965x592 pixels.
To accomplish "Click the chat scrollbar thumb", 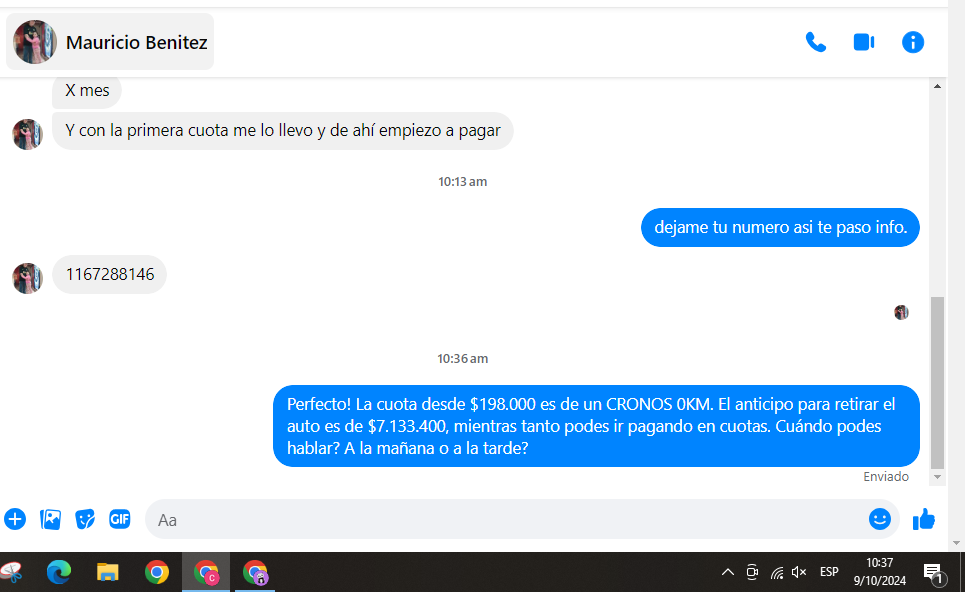I will tap(937, 383).
